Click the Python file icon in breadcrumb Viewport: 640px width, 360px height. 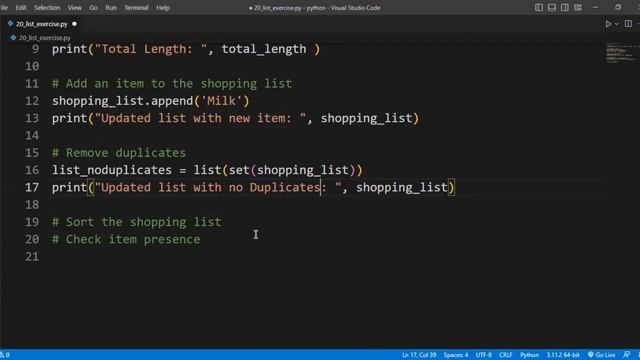click(x=13, y=38)
